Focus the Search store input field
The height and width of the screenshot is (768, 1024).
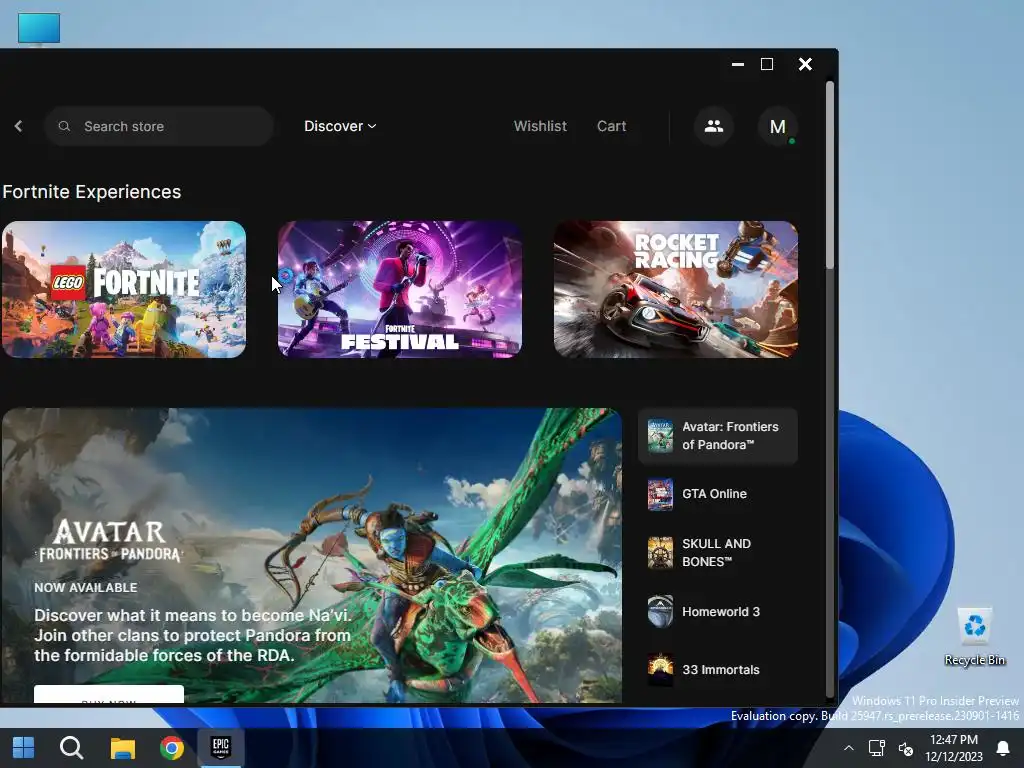coord(159,126)
